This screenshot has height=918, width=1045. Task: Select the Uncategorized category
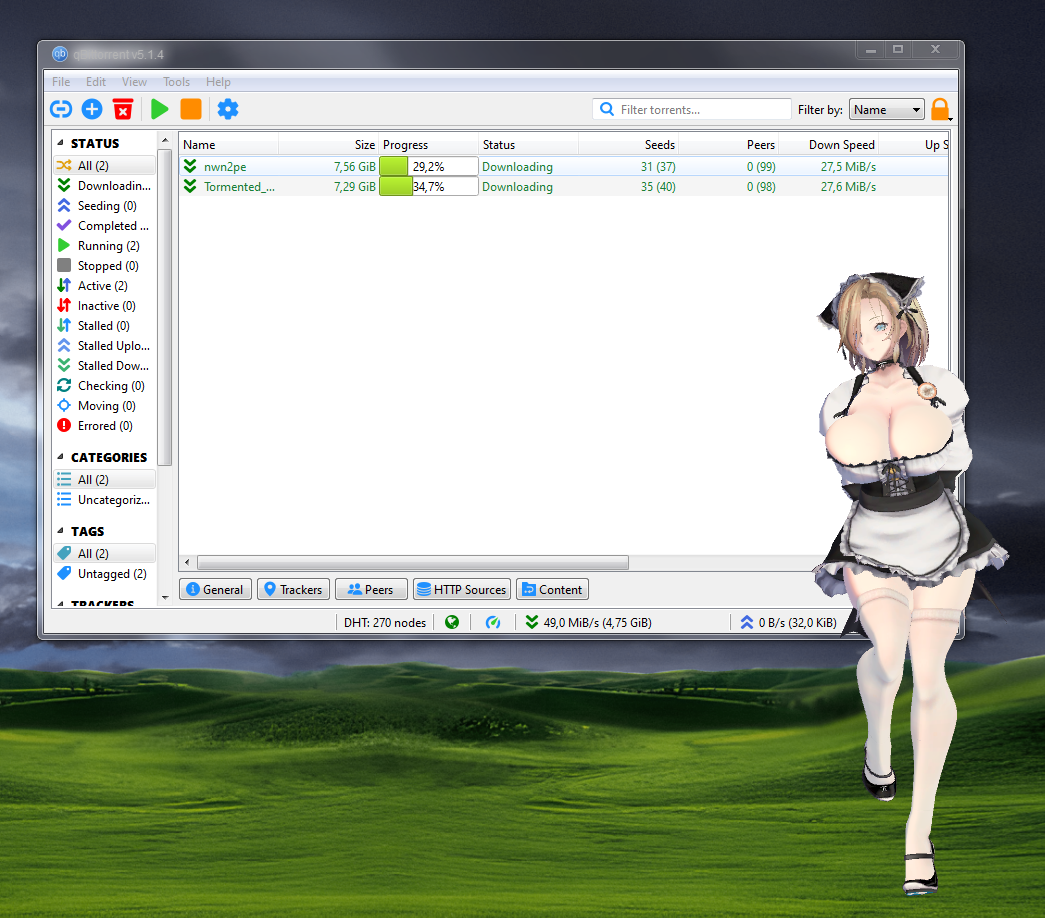[x=105, y=499]
